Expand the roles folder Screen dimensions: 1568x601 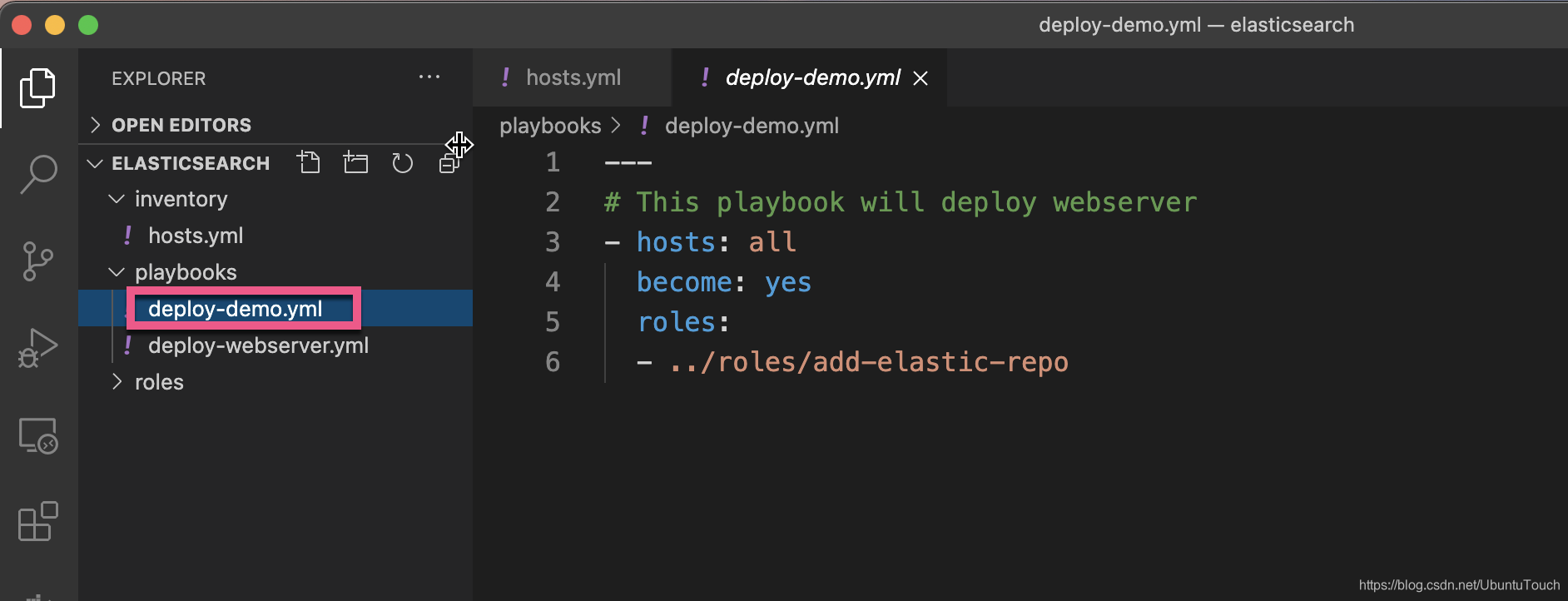click(117, 382)
